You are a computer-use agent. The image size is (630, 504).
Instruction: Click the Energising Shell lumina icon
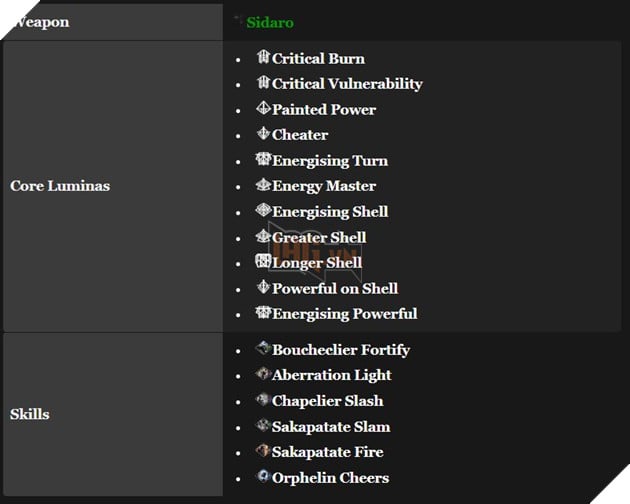263,211
